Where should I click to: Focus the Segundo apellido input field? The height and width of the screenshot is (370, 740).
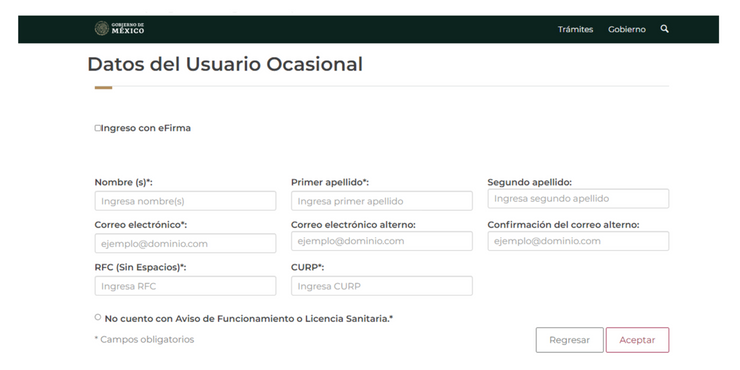click(578, 199)
